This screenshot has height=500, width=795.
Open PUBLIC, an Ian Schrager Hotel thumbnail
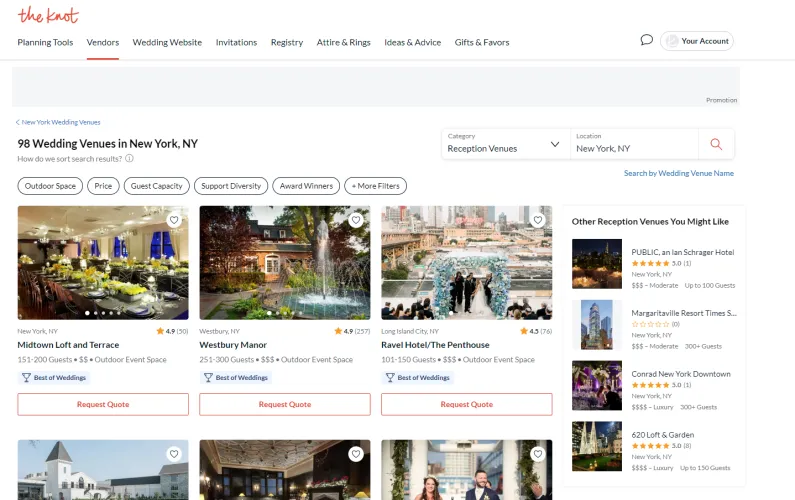coord(597,264)
